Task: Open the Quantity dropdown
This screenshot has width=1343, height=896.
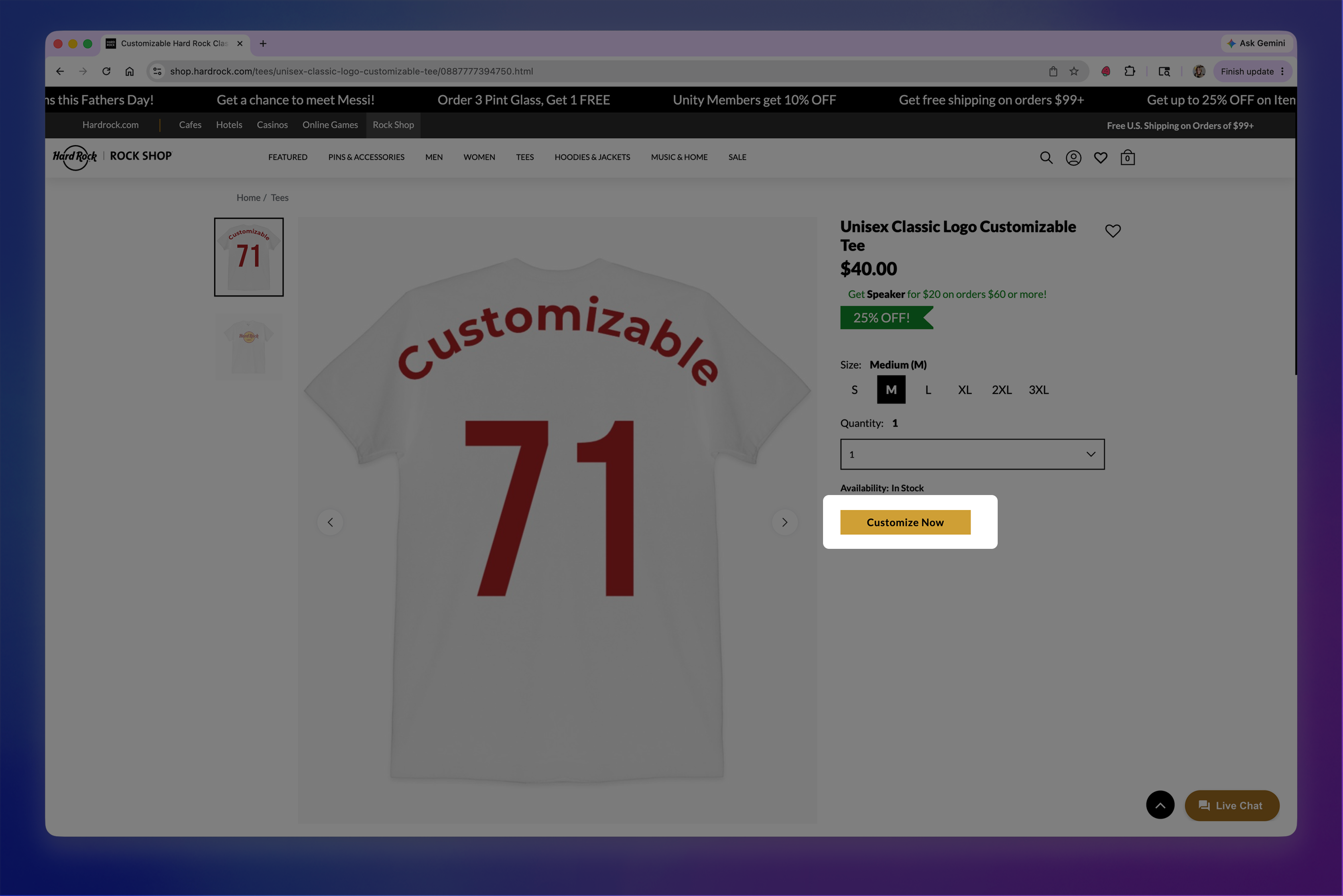Action: tap(972, 454)
